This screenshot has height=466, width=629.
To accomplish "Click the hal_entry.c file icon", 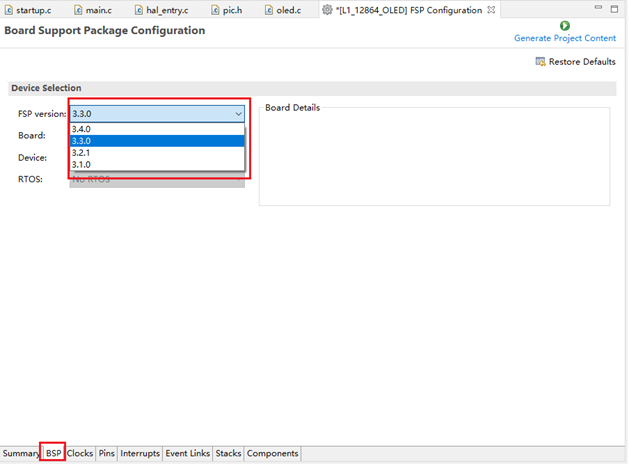I will pyautogui.click(x=138, y=10).
